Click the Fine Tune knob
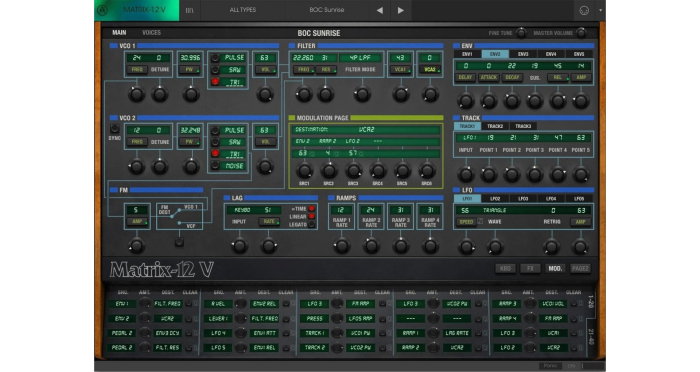The image size is (700, 372). (x=521, y=33)
